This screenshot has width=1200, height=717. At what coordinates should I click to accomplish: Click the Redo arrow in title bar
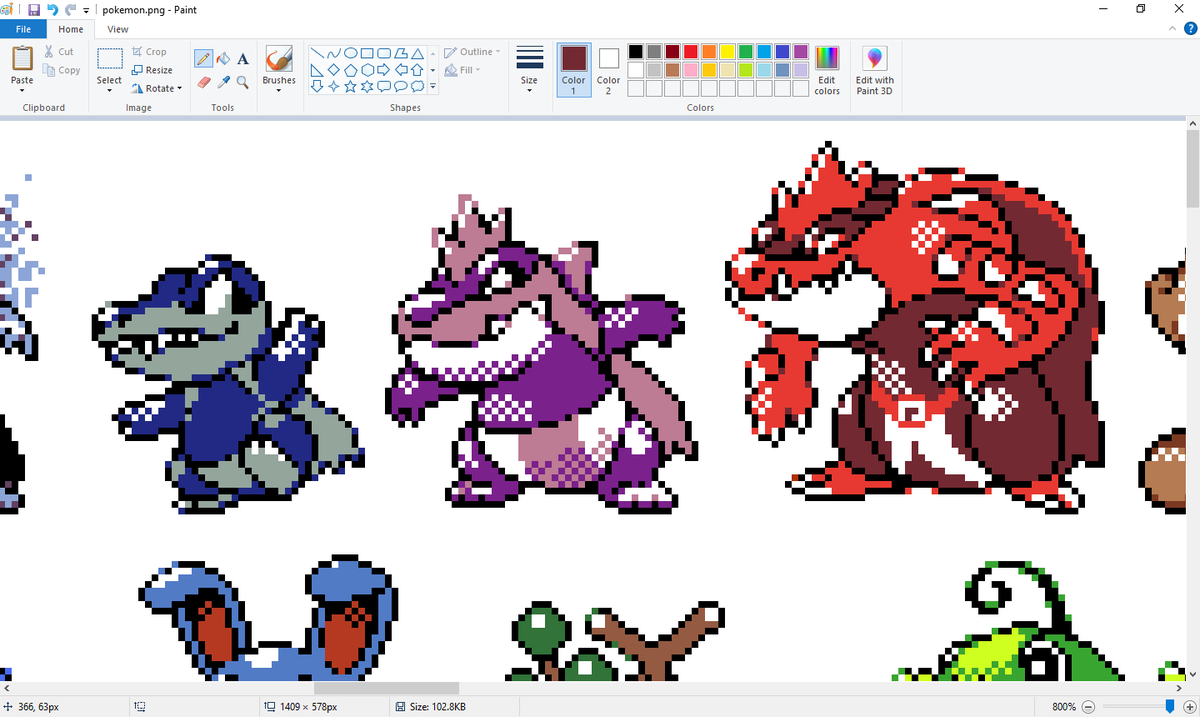click(x=70, y=9)
